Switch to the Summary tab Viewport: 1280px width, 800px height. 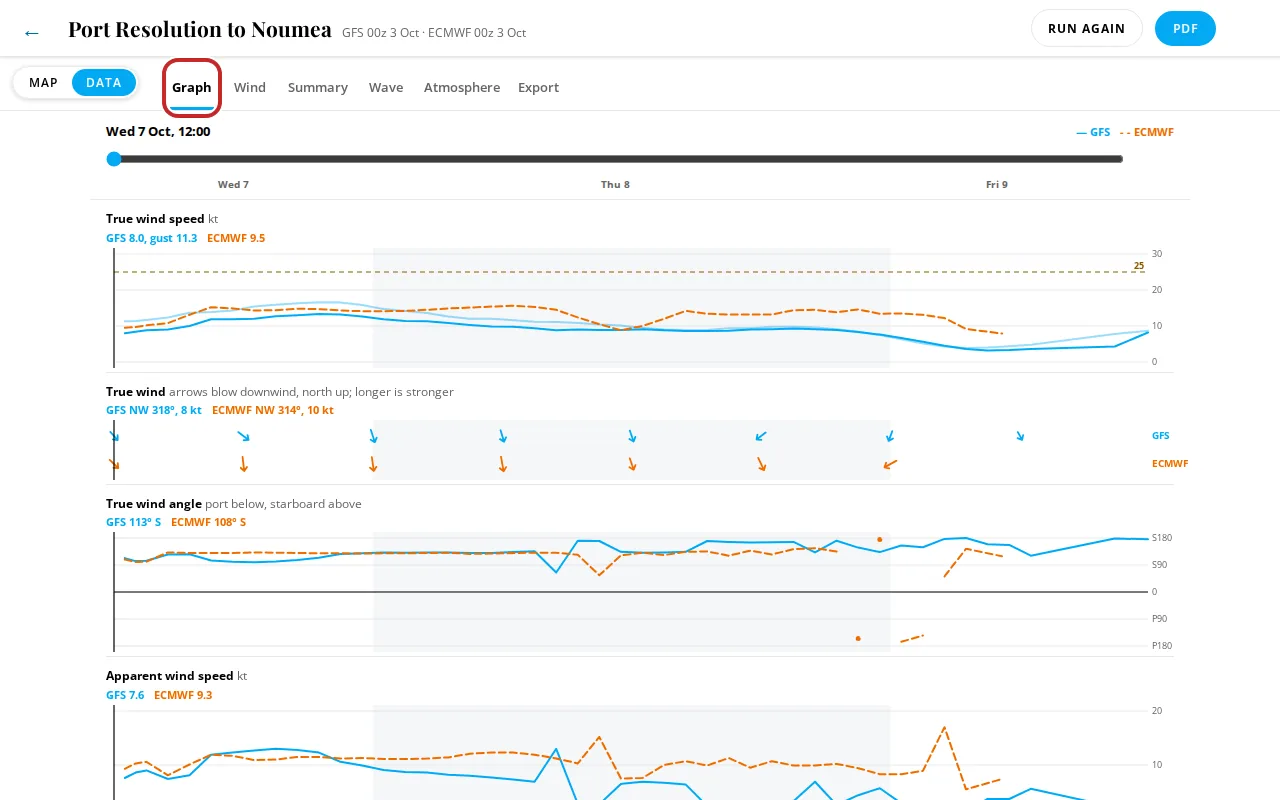click(318, 88)
